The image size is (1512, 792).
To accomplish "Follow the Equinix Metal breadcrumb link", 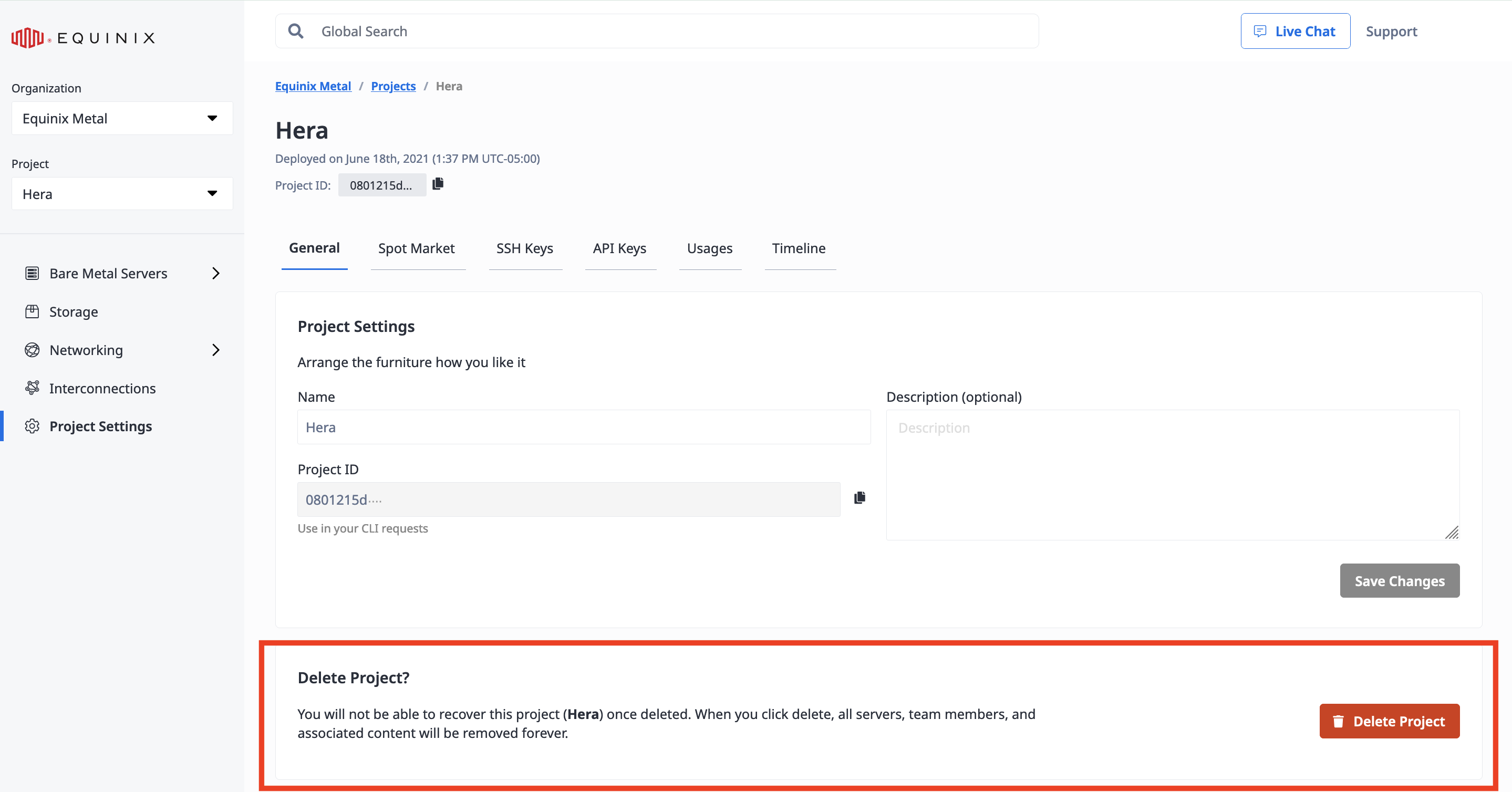I will coord(314,86).
